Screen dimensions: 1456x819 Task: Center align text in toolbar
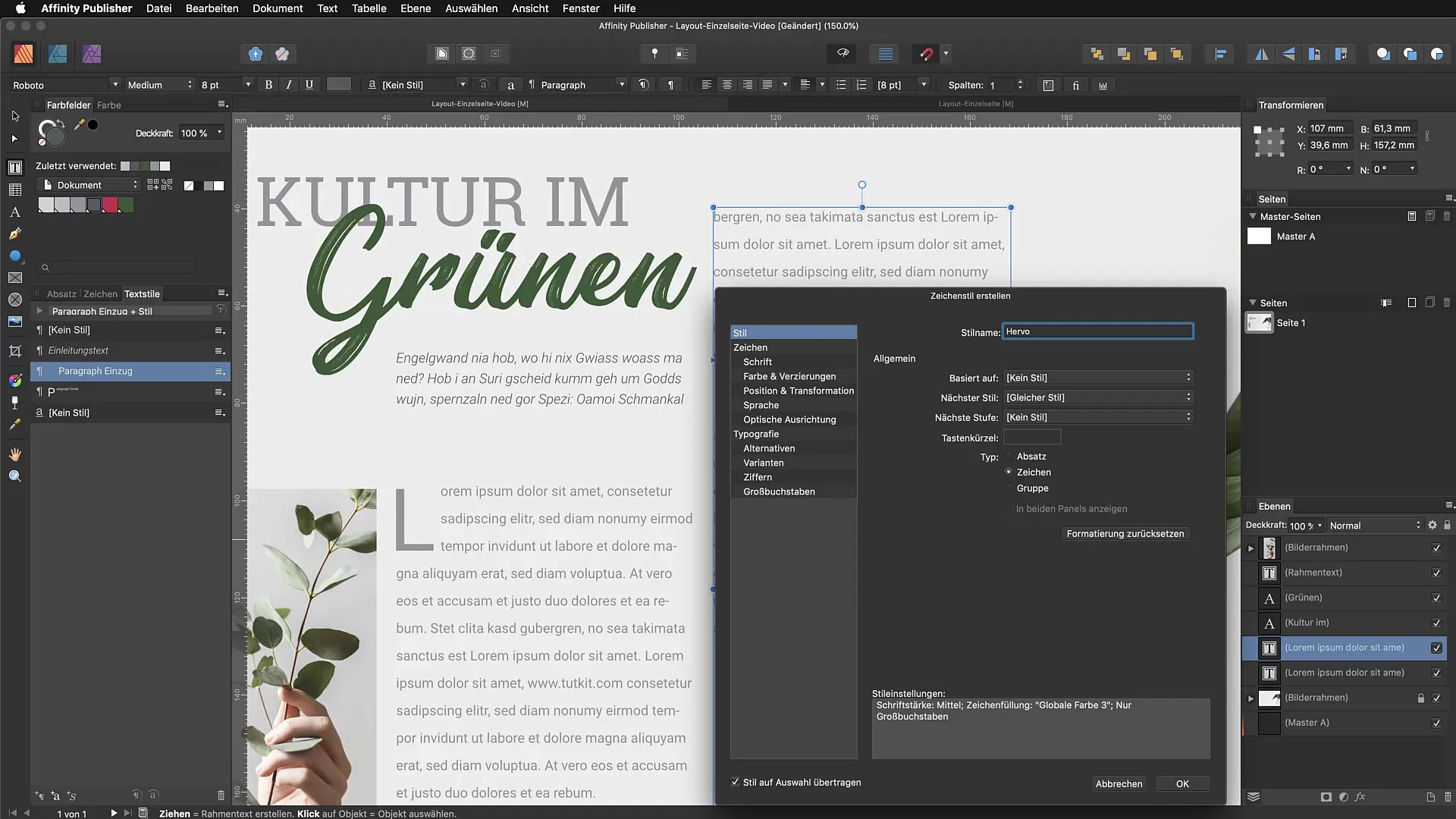(727, 85)
